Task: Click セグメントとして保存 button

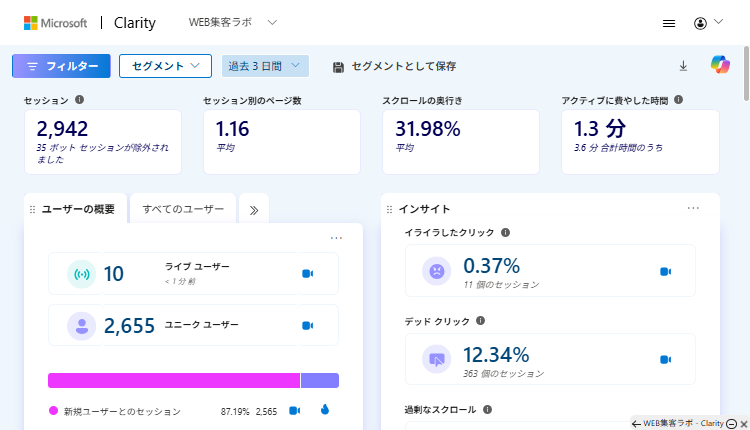Action: (394, 66)
